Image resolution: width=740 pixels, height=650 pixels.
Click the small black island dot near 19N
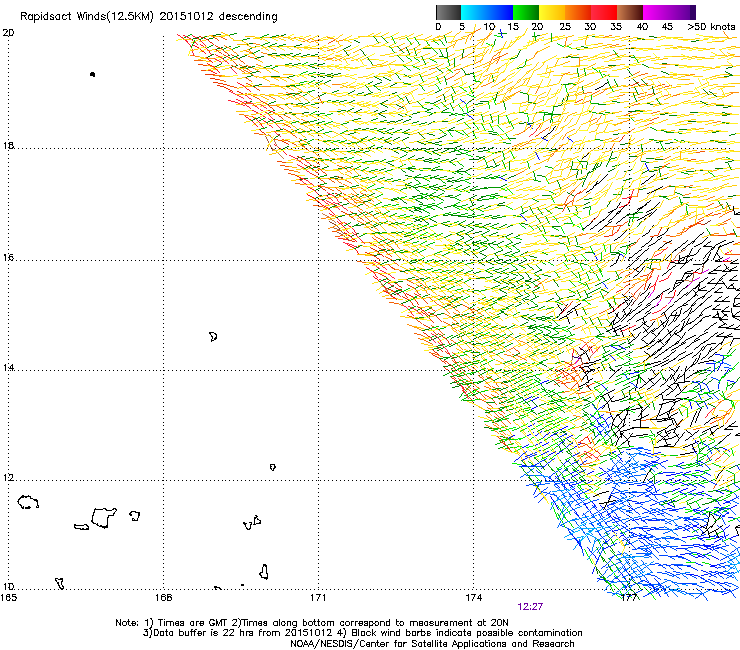click(x=92, y=74)
